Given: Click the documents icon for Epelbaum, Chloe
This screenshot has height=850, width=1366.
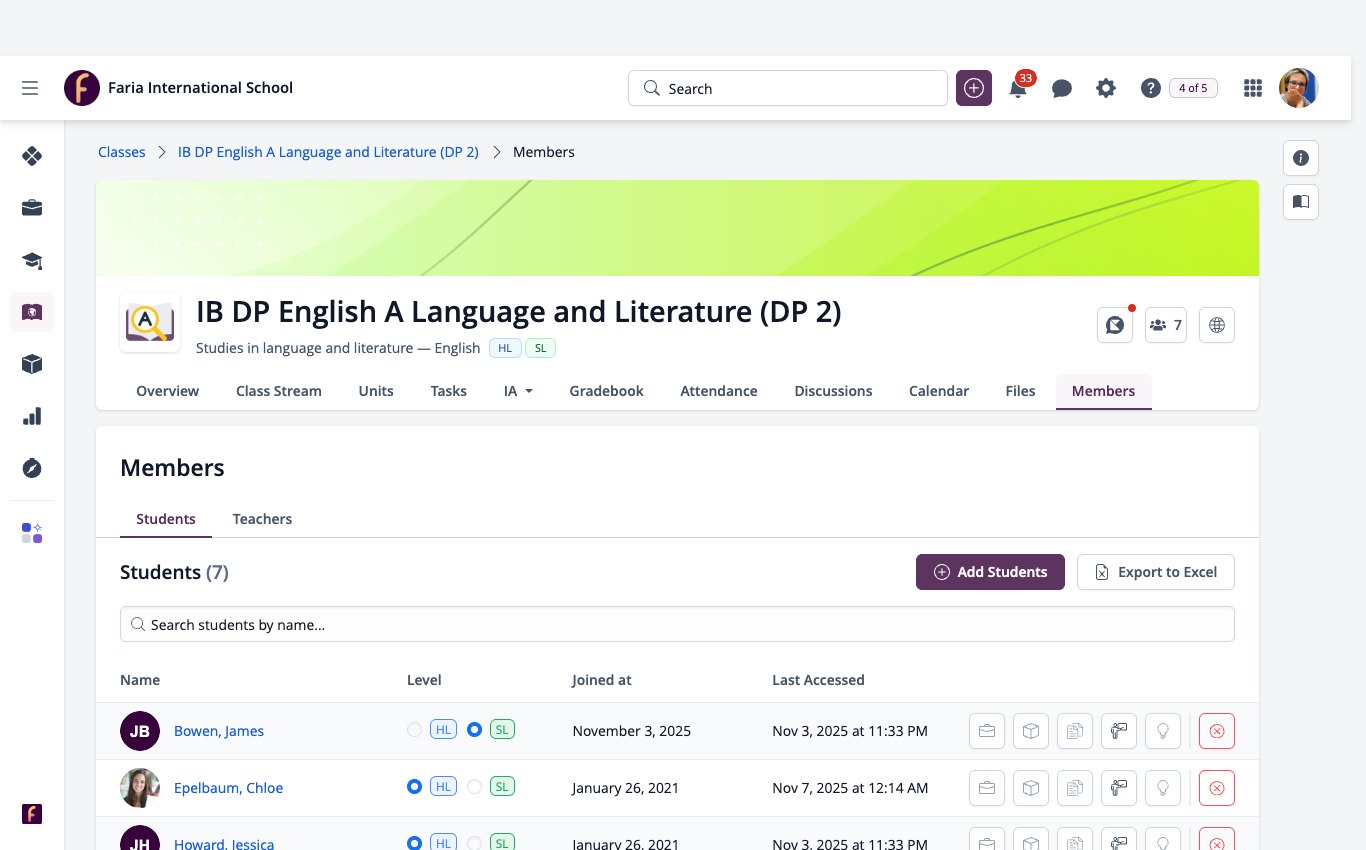Looking at the screenshot, I should tap(1075, 788).
